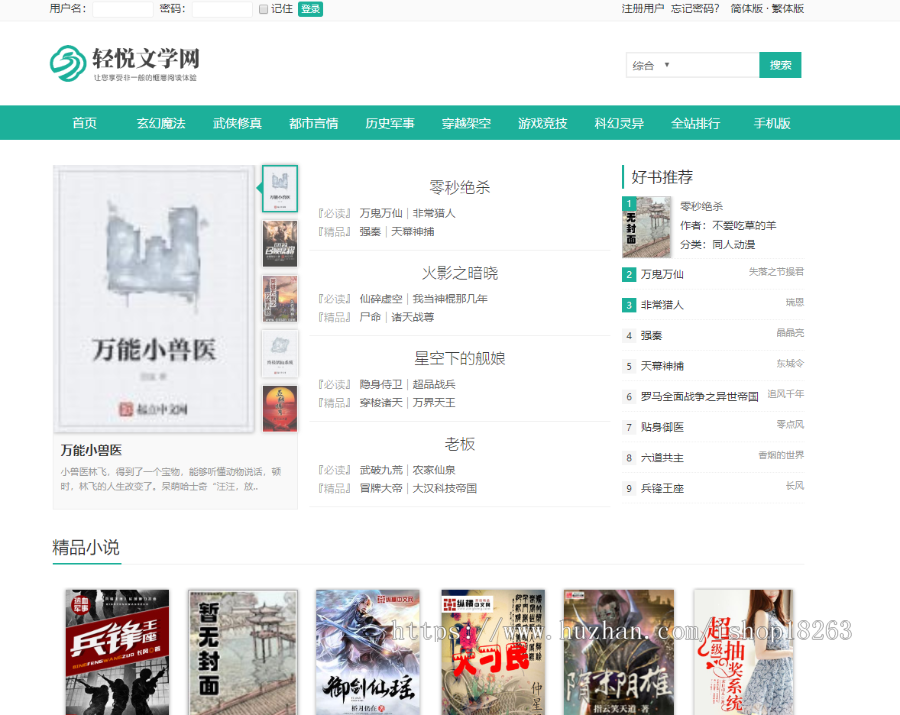Click the 轻悦文学网 site logo
The image size is (900, 715).
(124, 63)
